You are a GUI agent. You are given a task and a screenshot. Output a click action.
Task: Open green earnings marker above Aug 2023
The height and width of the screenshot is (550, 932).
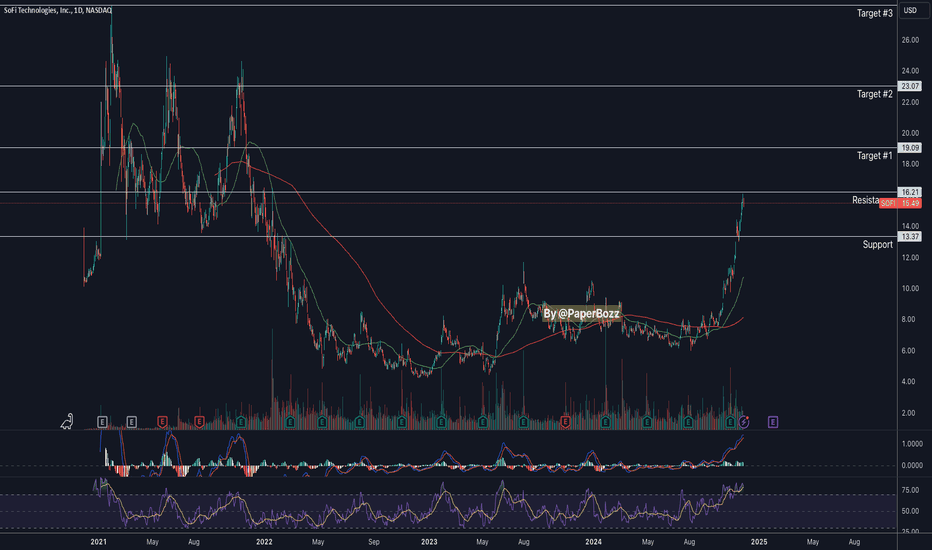523,422
